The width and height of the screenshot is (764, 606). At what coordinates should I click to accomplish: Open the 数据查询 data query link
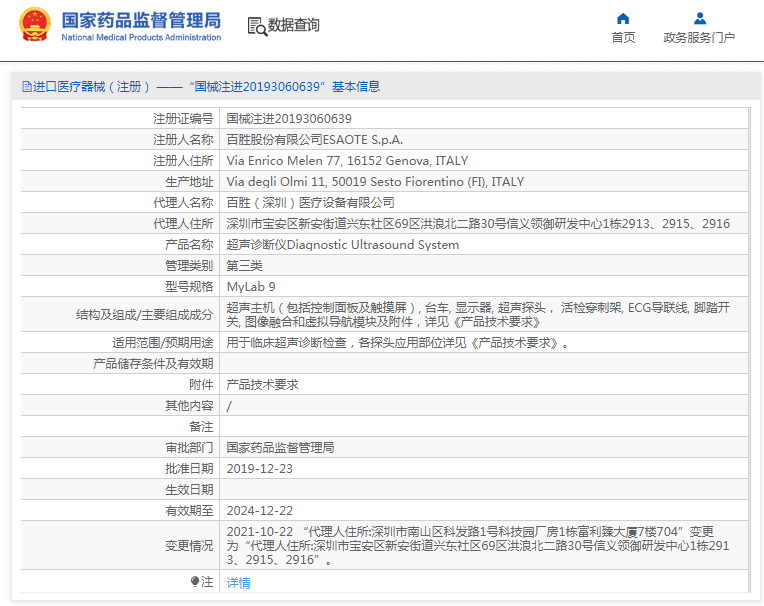pyautogui.click(x=293, y=25)
